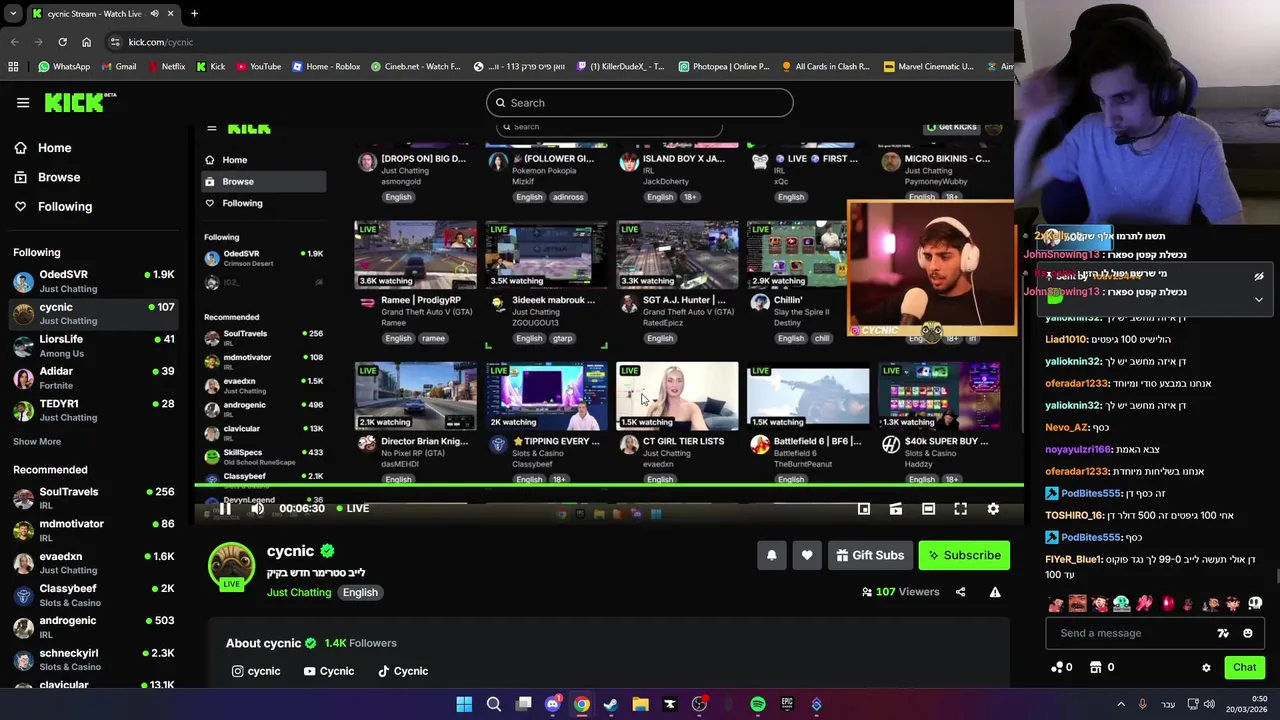Screen dimensions: 1280x720
Task: Share the cycnic stream
Action: [960, 592]
